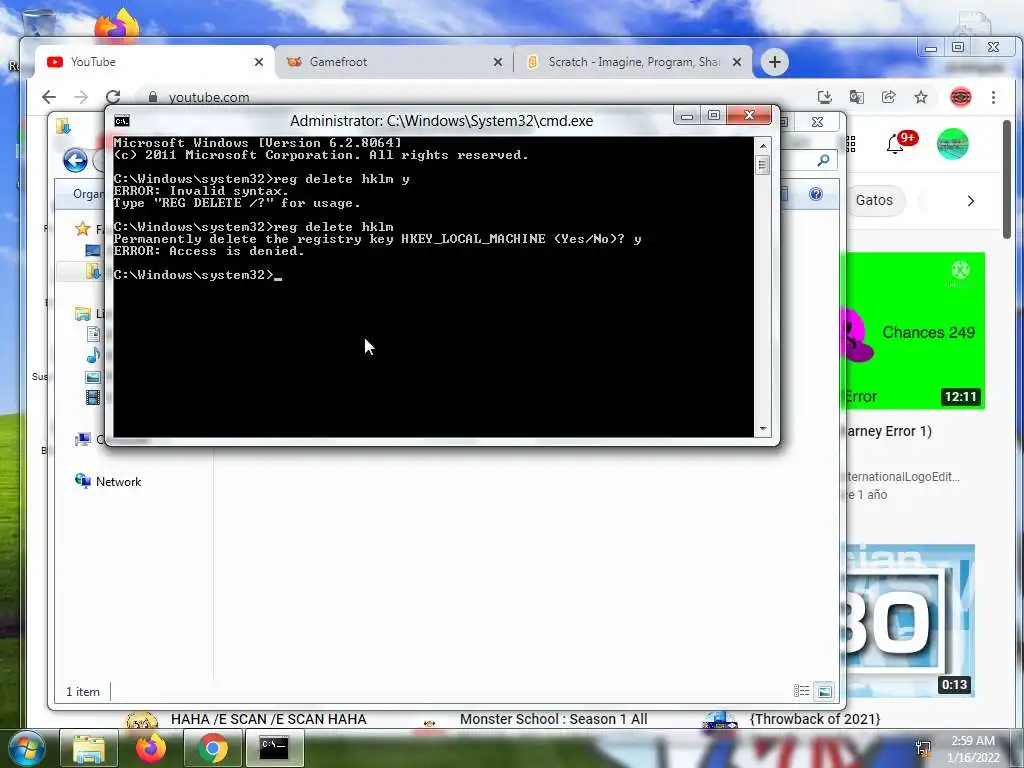
Task: Open Monster School : Season 1 video
Action: pyautogui.click(x=553, y=719)
